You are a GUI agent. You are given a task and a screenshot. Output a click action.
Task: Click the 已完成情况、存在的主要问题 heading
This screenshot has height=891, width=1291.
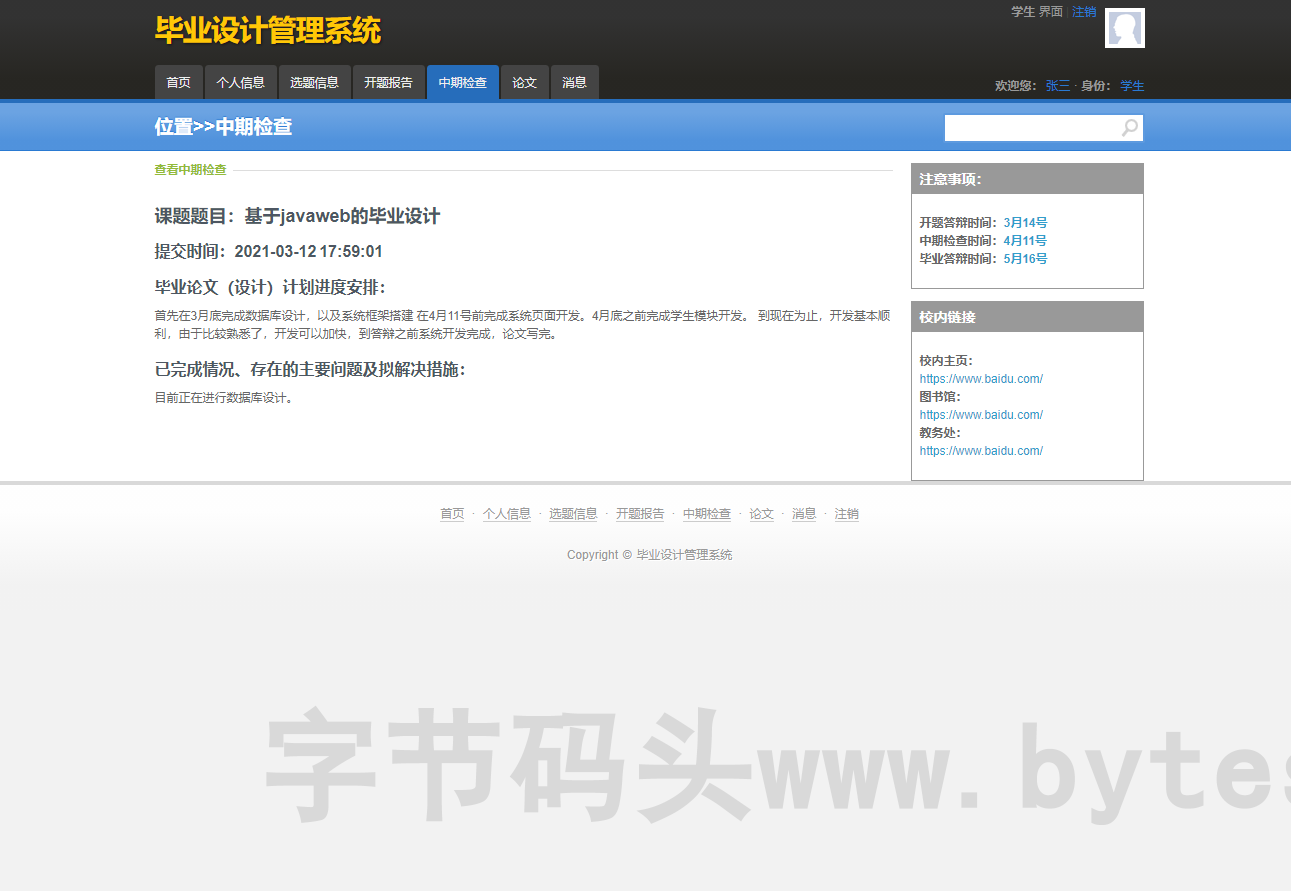310,369
